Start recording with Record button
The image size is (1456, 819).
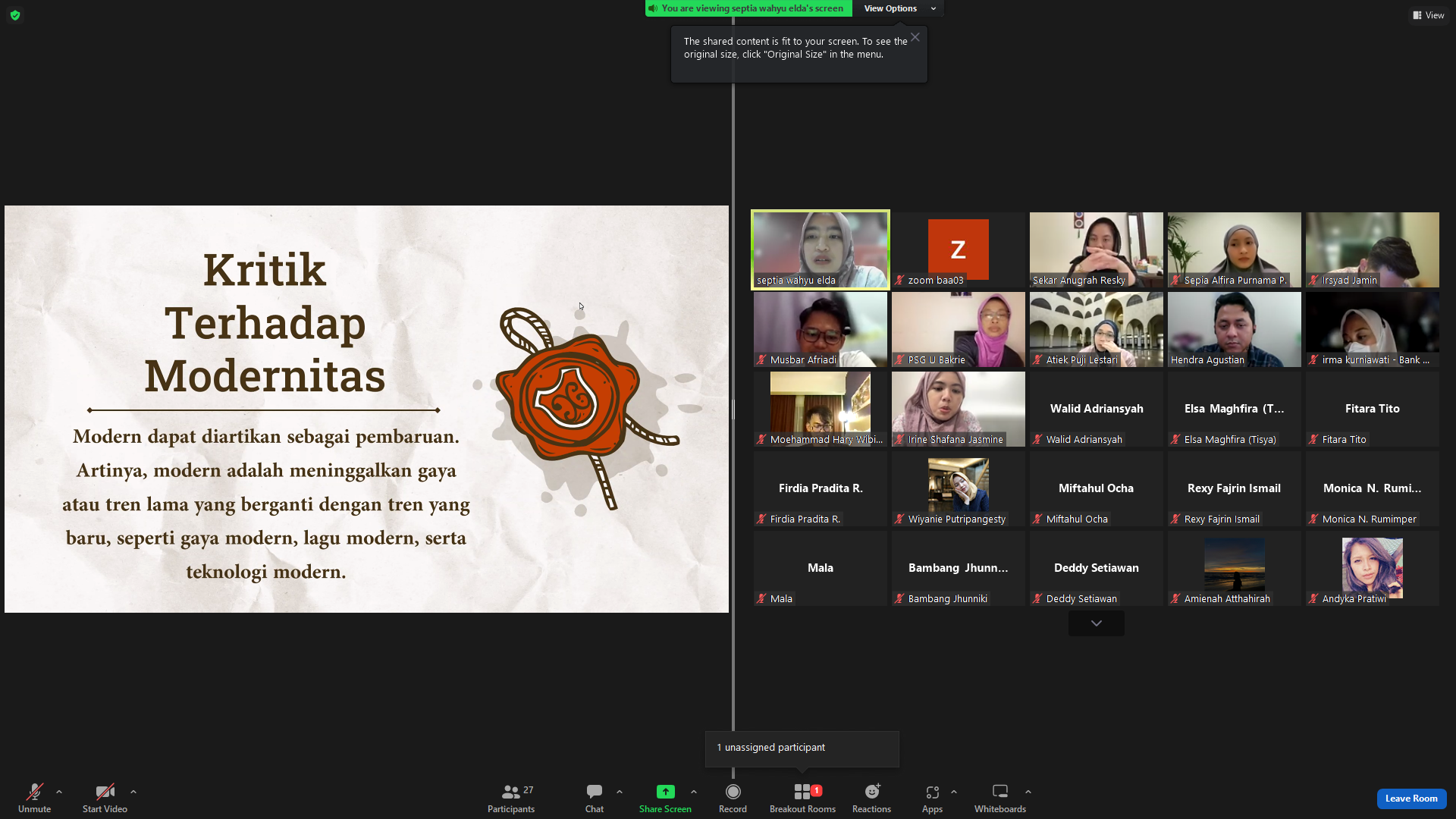pyautogui.click(x=733, y=798)
